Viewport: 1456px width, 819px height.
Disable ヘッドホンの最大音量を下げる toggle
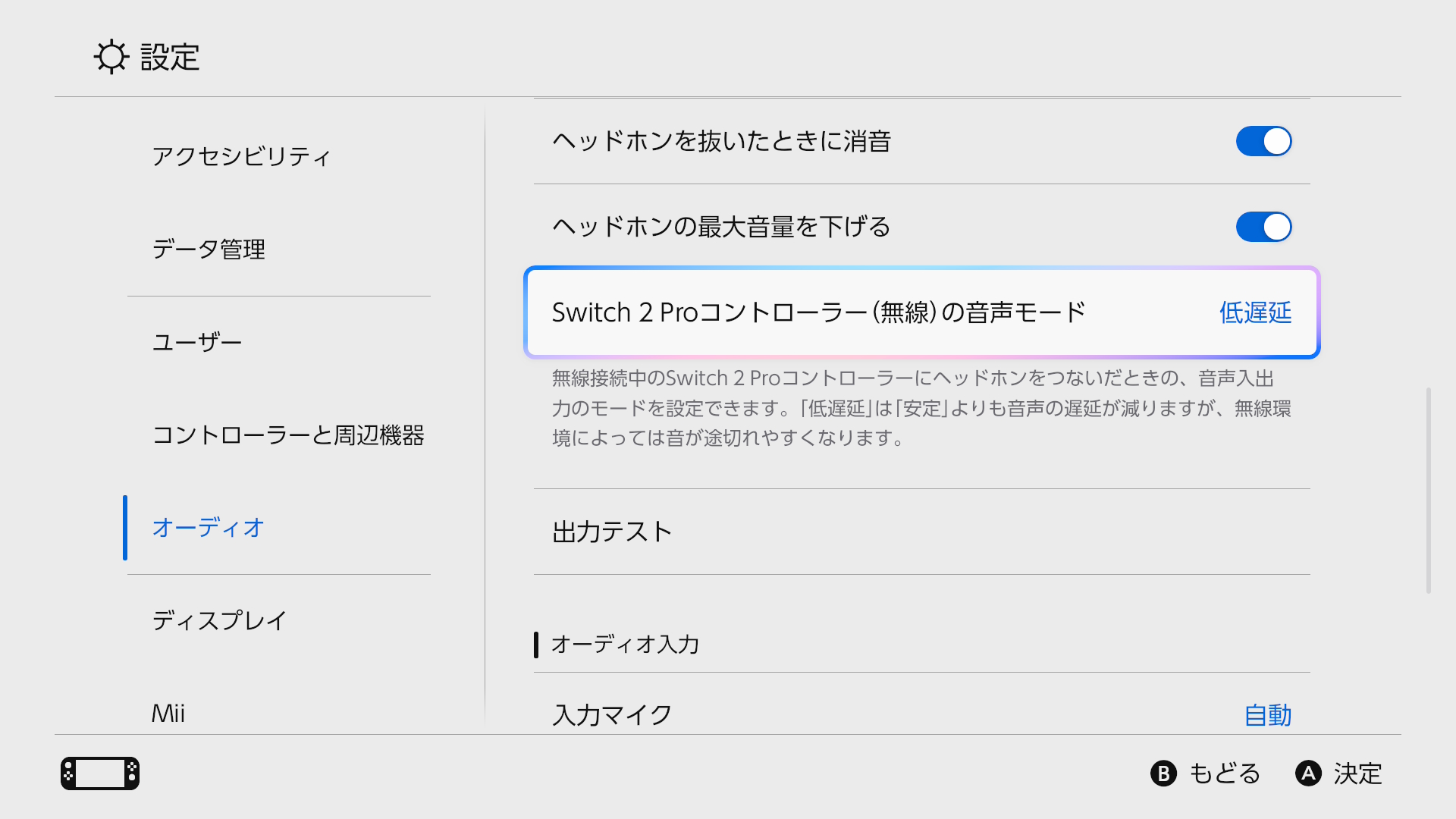(x=1263, y=227)
